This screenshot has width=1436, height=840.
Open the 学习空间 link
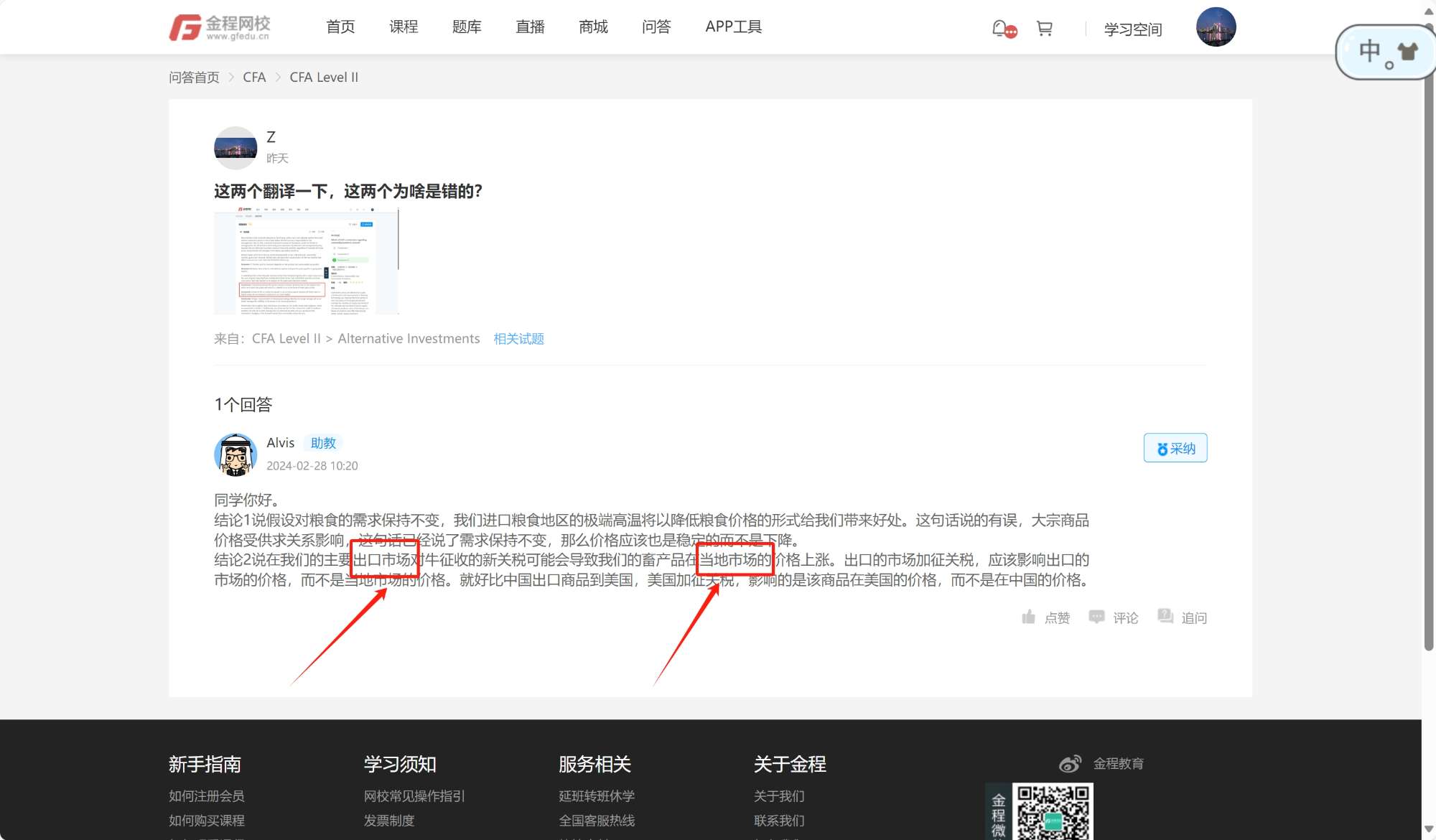pos(1133,29)
